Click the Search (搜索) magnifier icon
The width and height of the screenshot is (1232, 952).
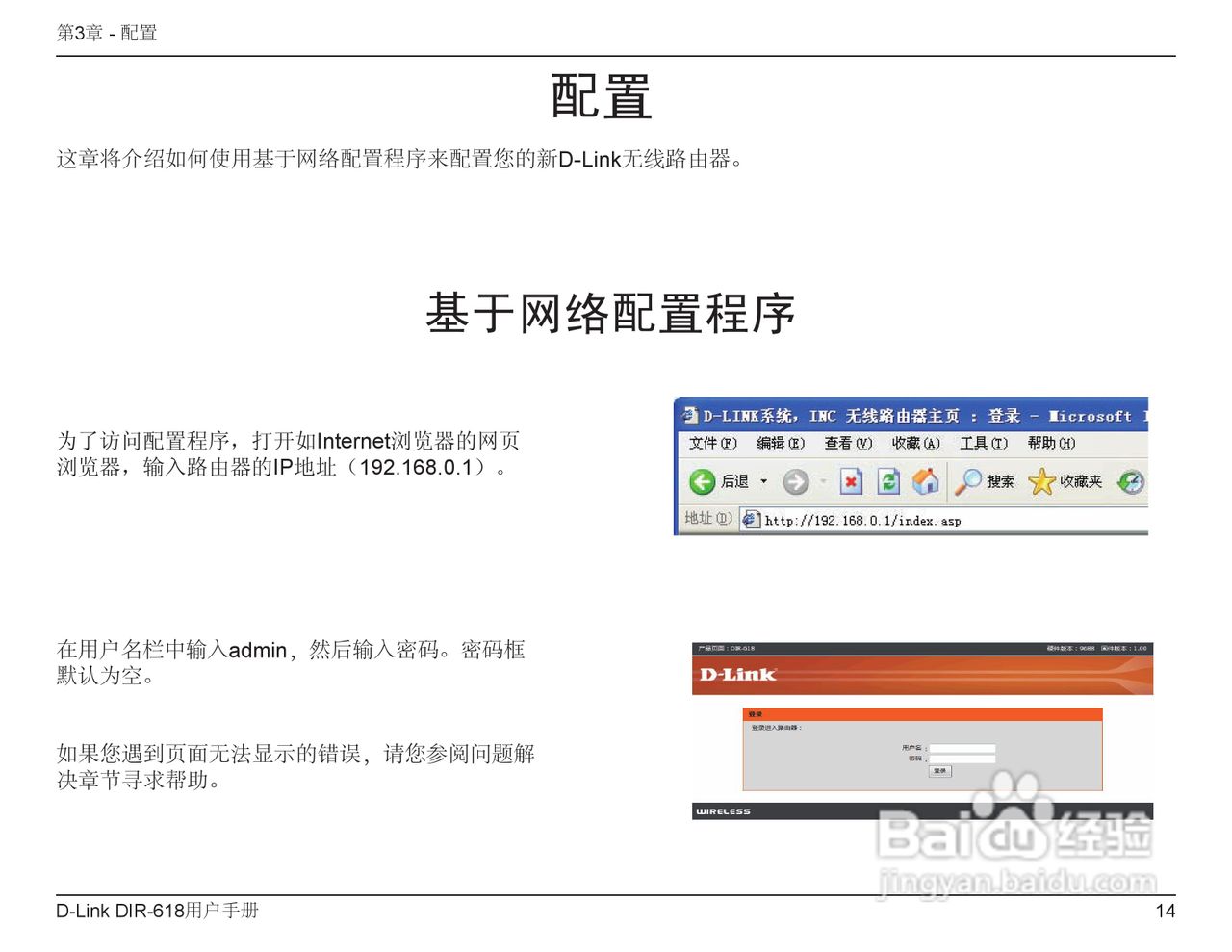tap(971, 480)
